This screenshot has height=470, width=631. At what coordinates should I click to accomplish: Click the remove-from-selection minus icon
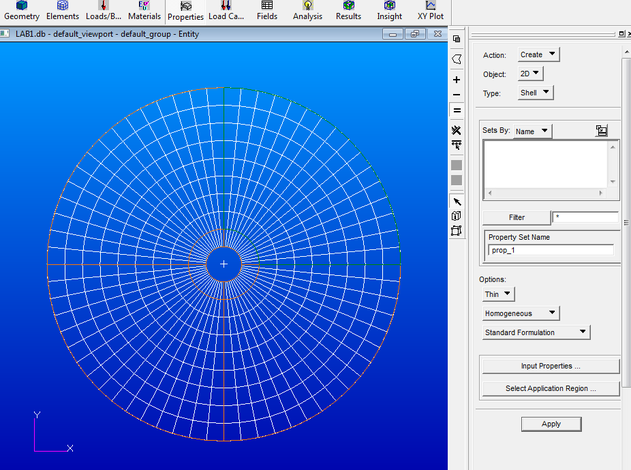(x=457, y=95)
